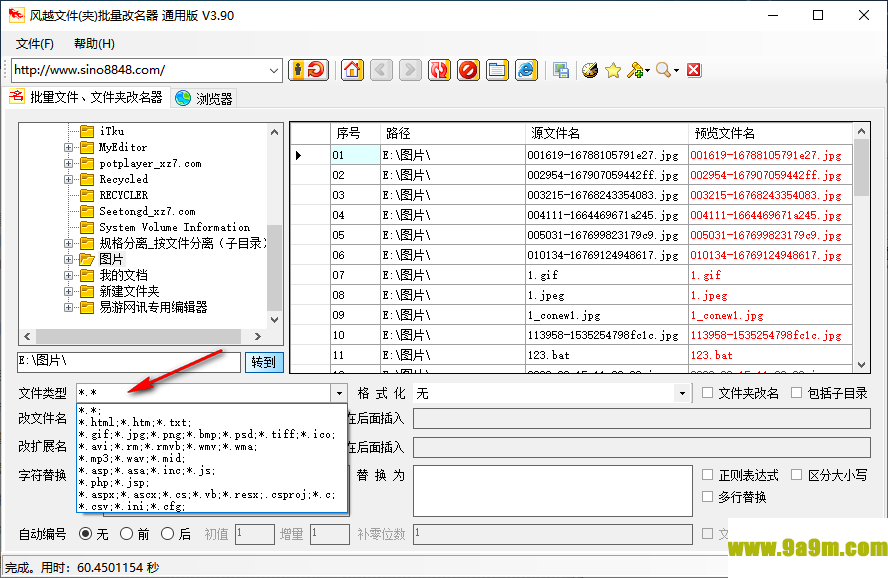Select the source file cell 123.bat
The image size is (888, 578).
pyautogui.click(x=607, y=356)
